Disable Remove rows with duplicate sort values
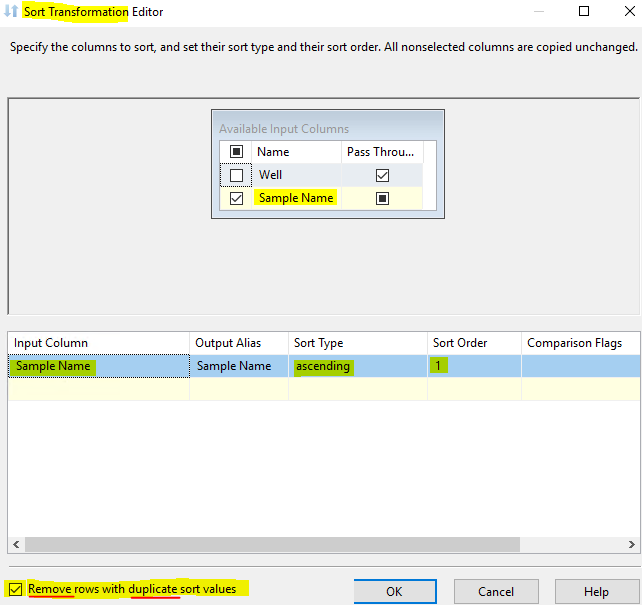This screenshot has height=605, width=642. coord(16,589)
